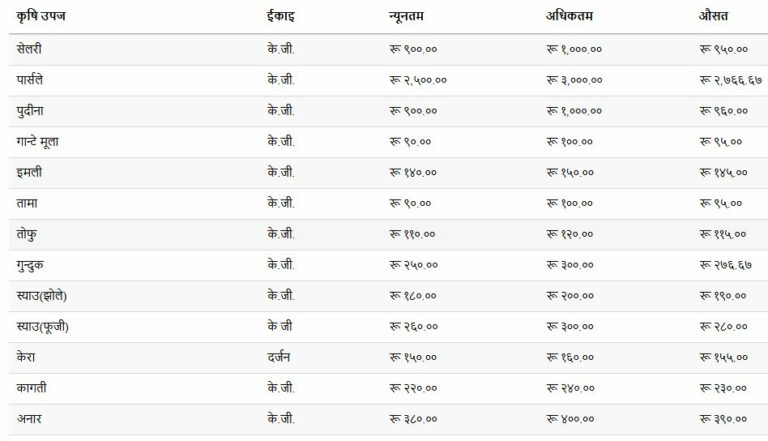Select the गान्टे मूला commodity cell
The image size is (768, 441).
click(37, 142)
